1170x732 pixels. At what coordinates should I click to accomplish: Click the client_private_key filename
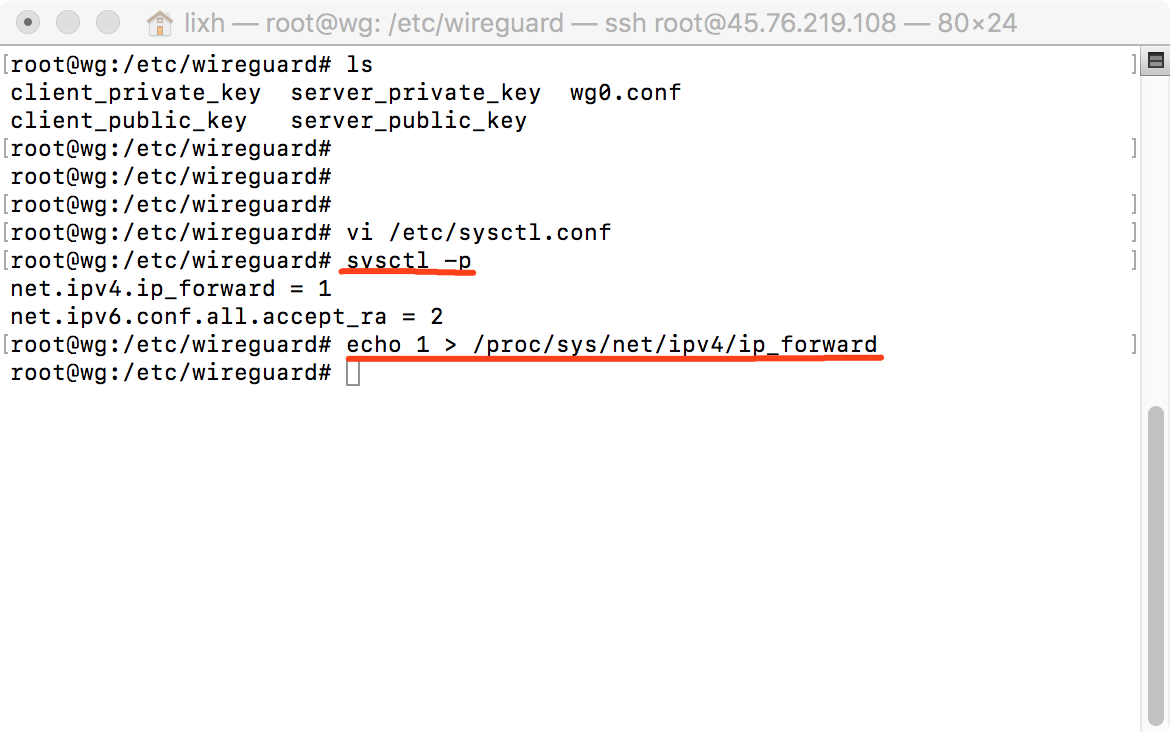(x=136, y=93)
